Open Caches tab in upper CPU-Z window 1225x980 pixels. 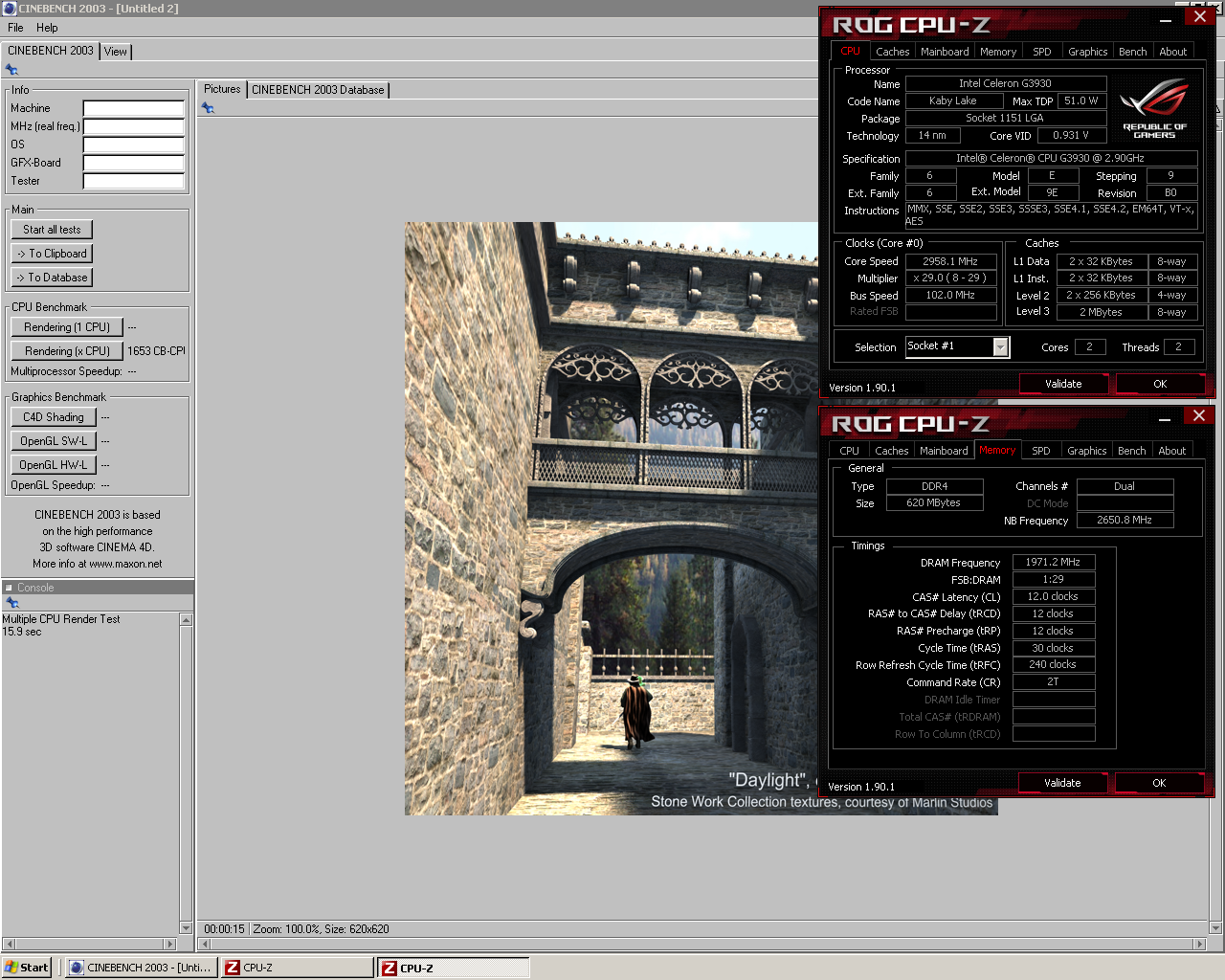893,52
